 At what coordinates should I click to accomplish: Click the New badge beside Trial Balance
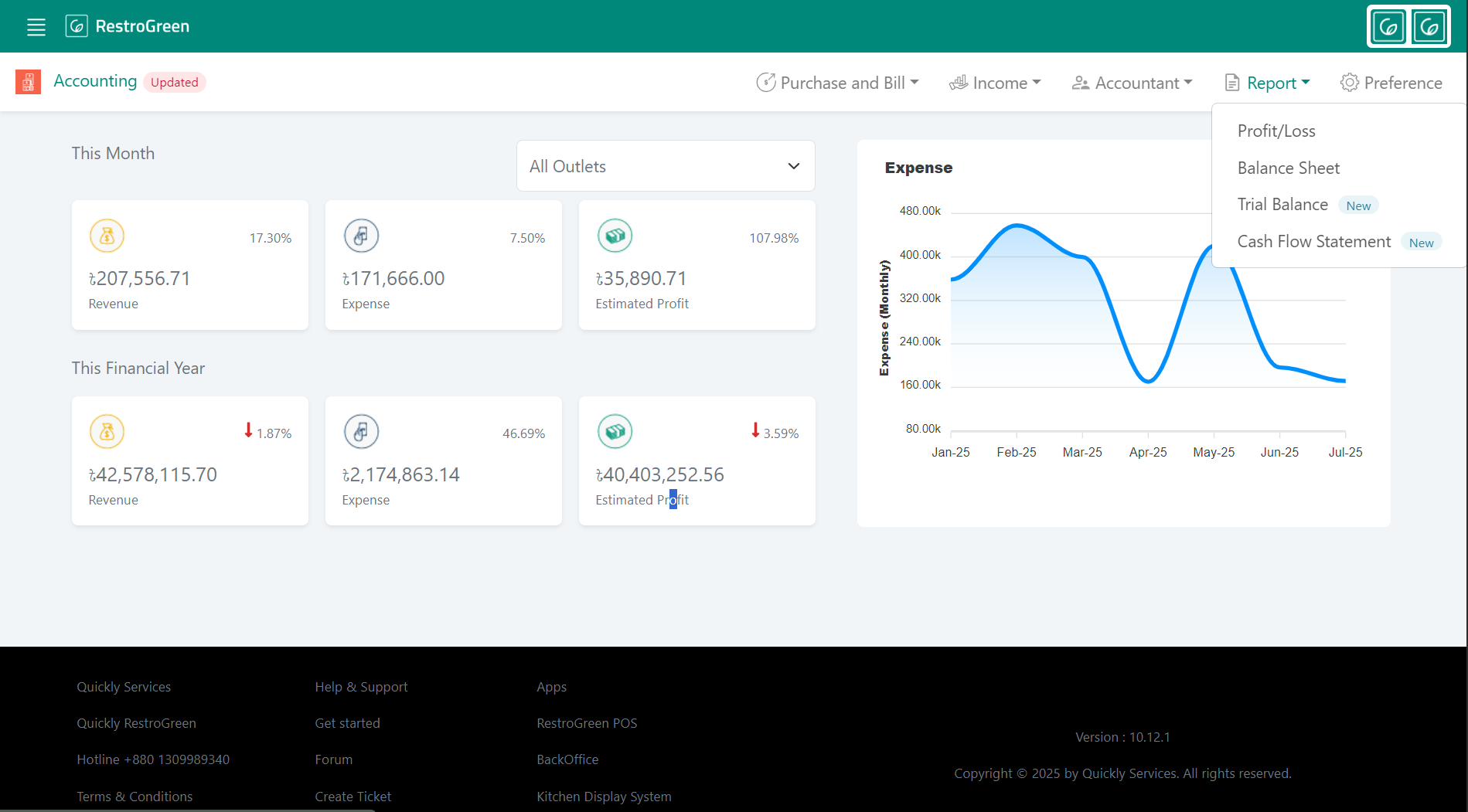click(1358, 206)
